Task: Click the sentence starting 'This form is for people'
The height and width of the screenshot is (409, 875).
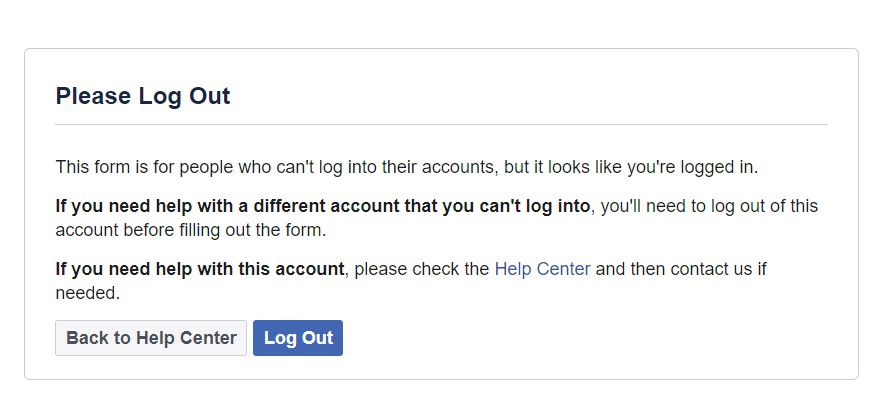Action: (x=407, y=167)
